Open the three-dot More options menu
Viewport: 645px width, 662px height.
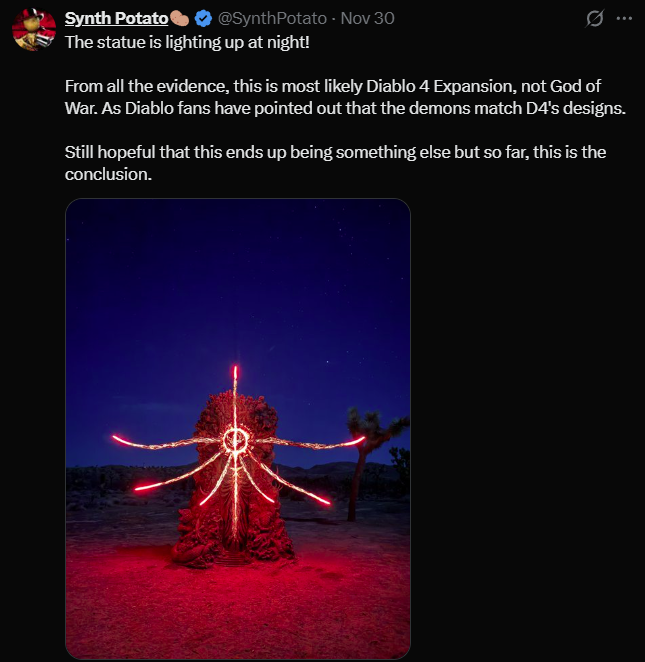(x=625, y=19)
